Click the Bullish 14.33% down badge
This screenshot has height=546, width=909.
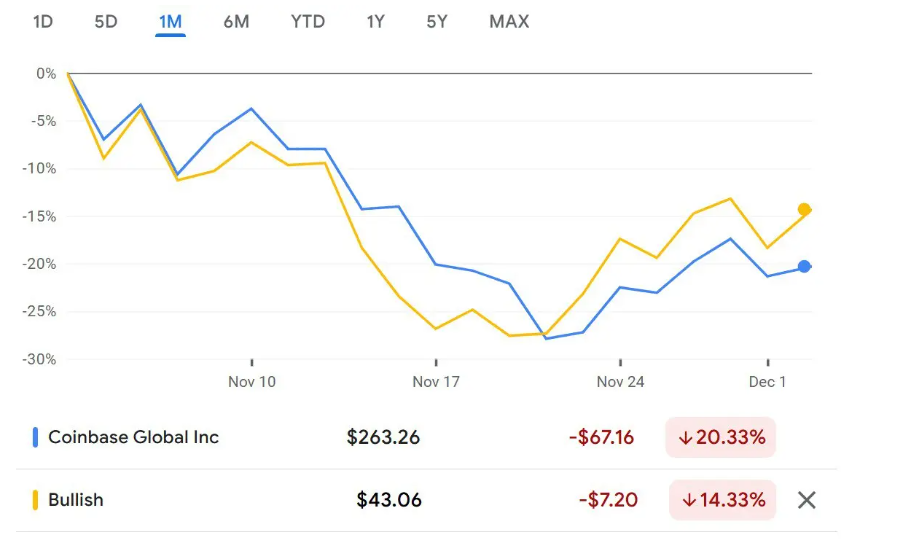click(x=721, y=500)
